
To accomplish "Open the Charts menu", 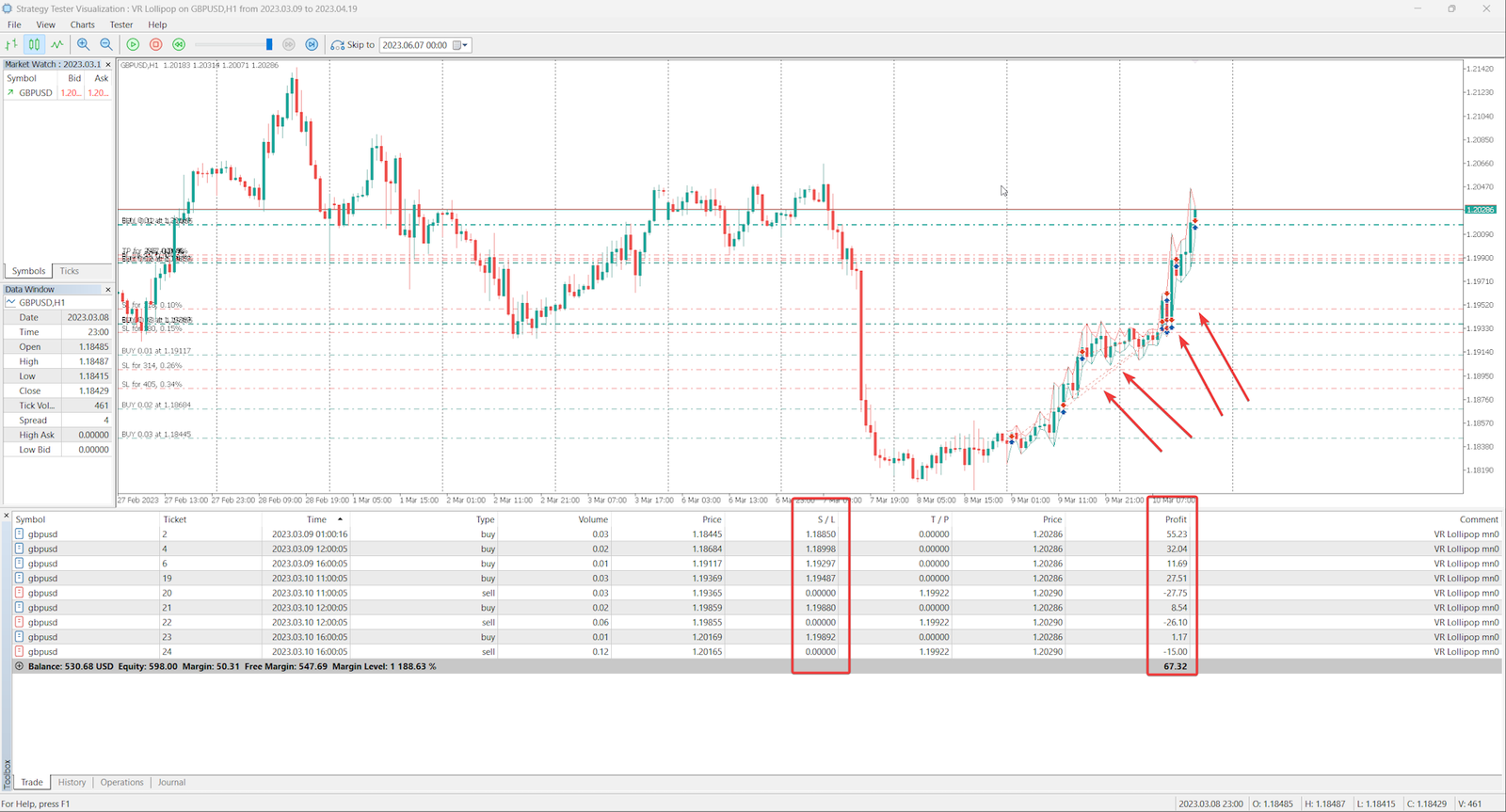I will (x=83, y=24).
